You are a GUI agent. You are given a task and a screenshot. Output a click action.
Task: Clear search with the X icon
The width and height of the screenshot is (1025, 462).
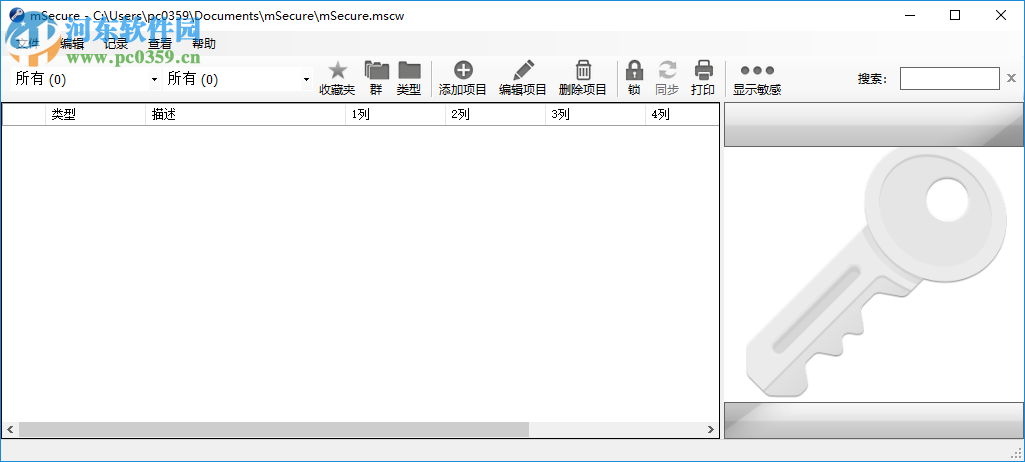pyautogui.click(x=1011, y=79)
